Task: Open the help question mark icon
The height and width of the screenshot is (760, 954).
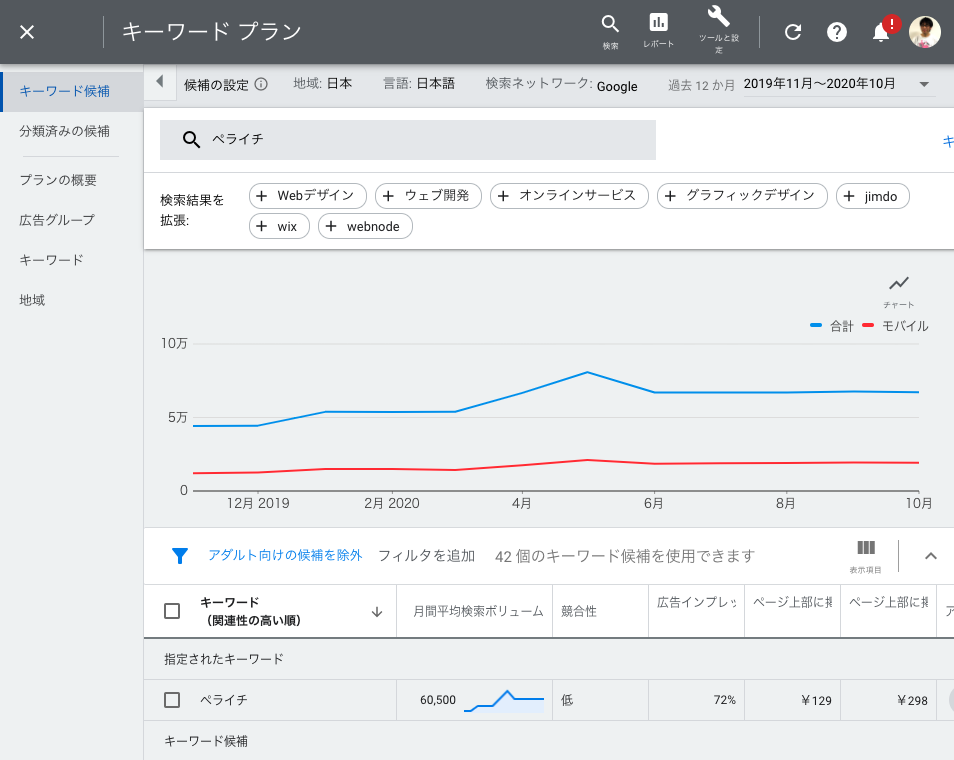Action: 837,32
